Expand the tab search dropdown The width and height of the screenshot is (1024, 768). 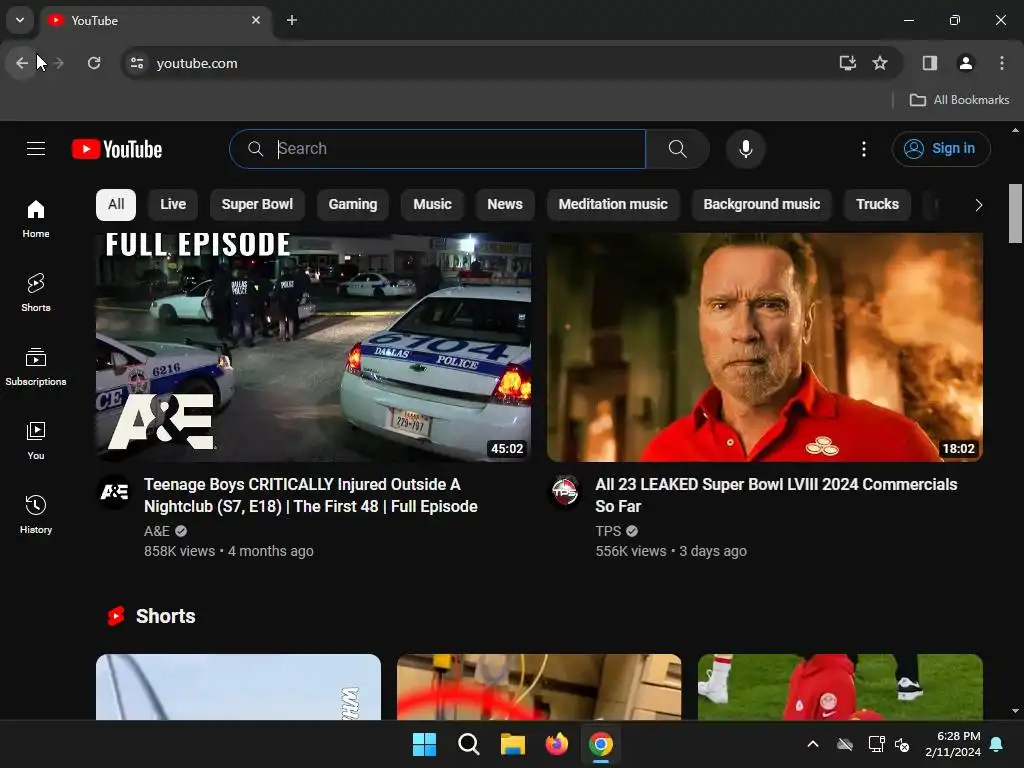click(x=20, y=20)
